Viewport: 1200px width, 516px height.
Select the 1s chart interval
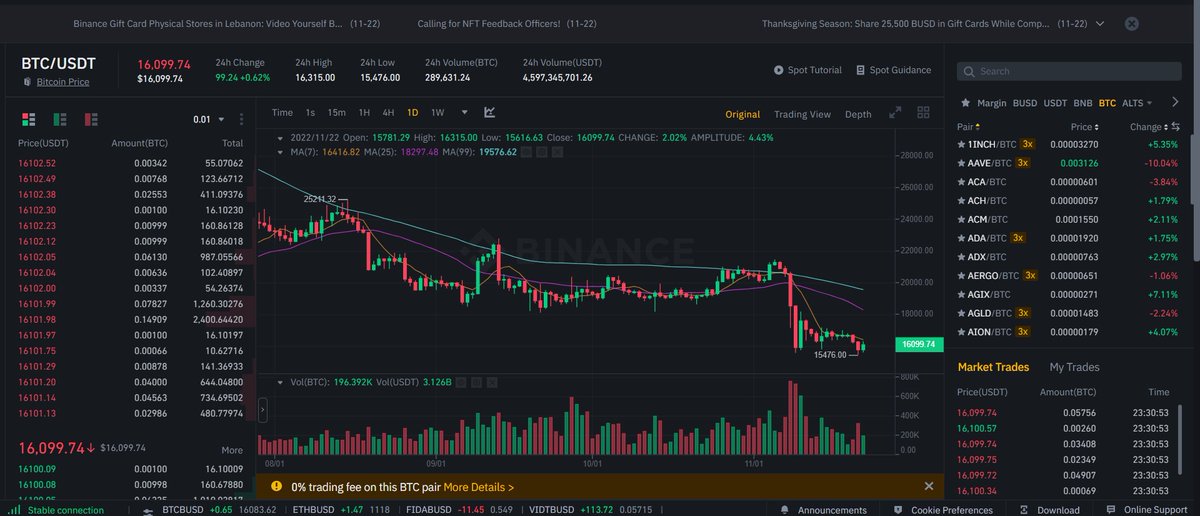click(x=310, y=113)
